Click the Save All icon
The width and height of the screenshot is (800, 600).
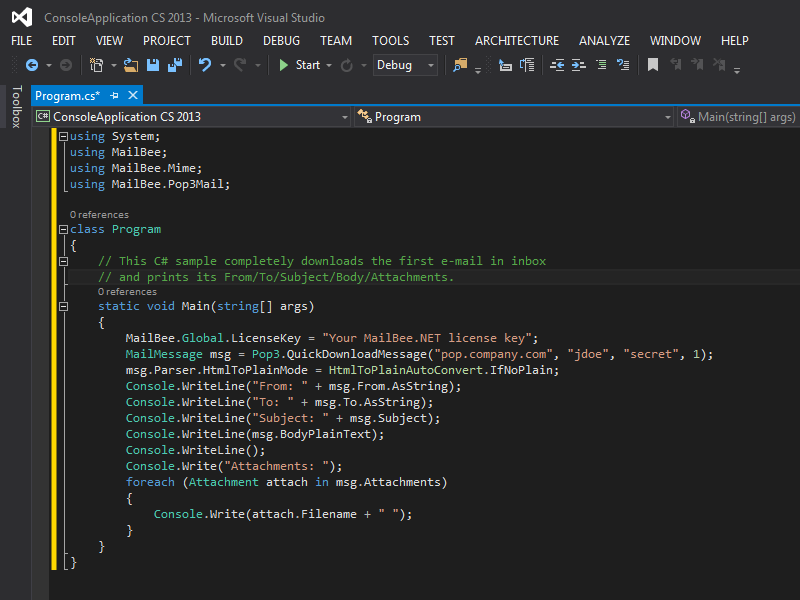[x=174, y=65]
